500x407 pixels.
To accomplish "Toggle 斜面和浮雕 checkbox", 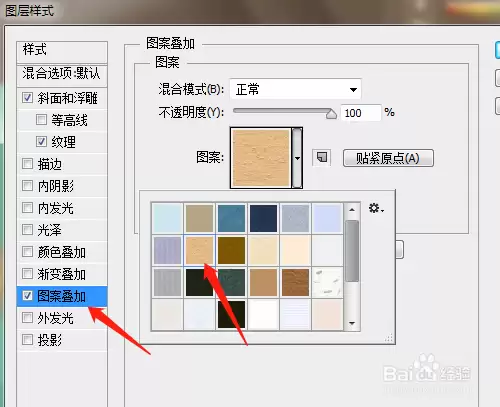I will pyautogui.click(x=27, y=98).
